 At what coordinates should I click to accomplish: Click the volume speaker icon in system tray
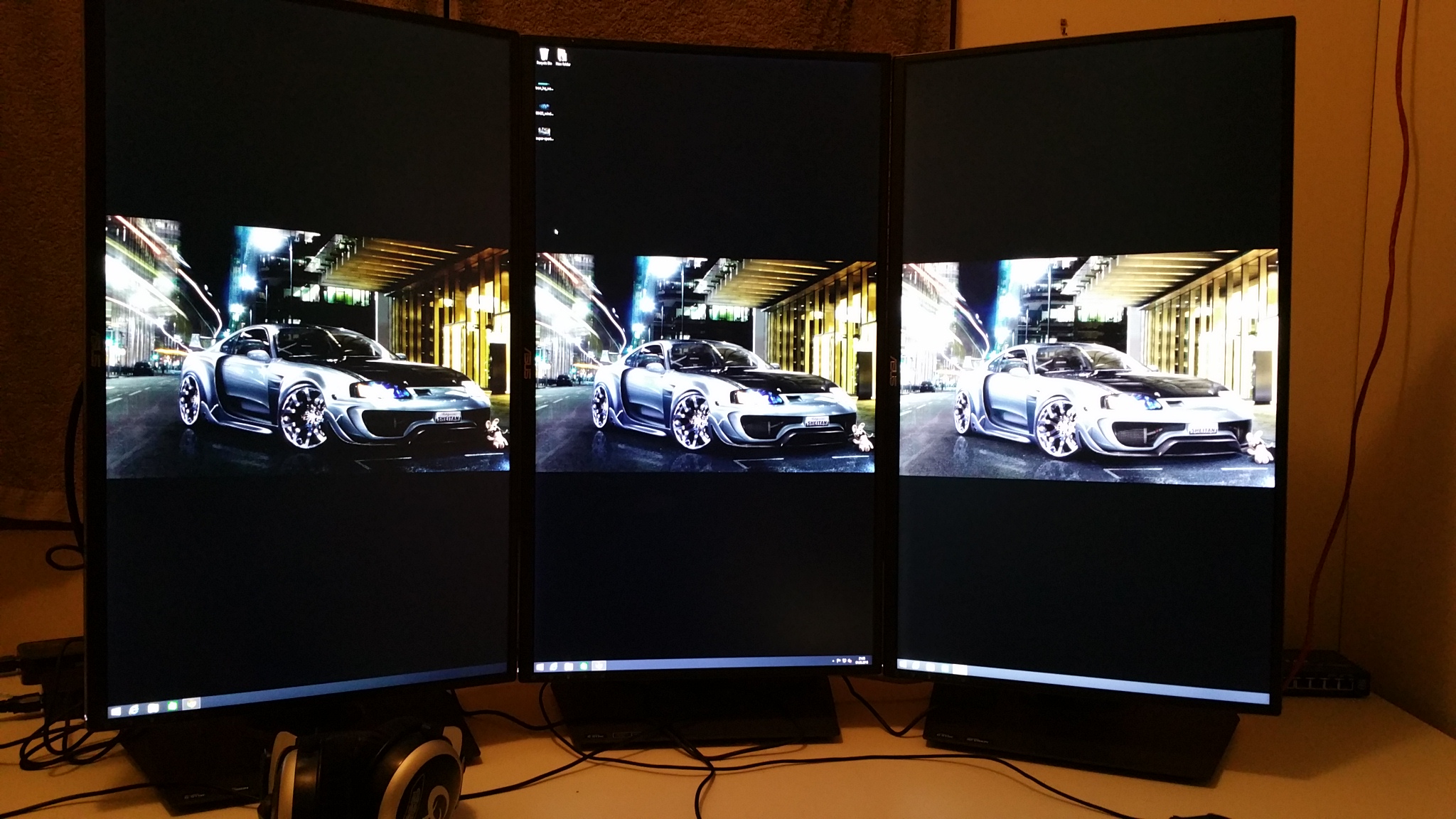click(850, 660)
